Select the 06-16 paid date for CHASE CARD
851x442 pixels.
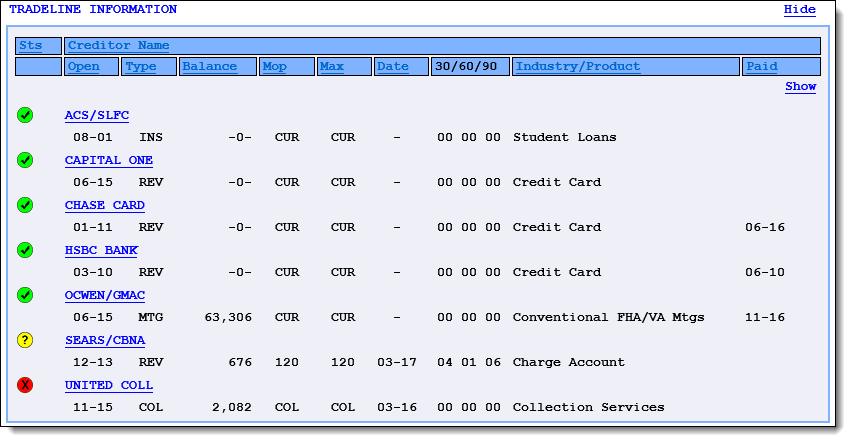pos(765,228)
